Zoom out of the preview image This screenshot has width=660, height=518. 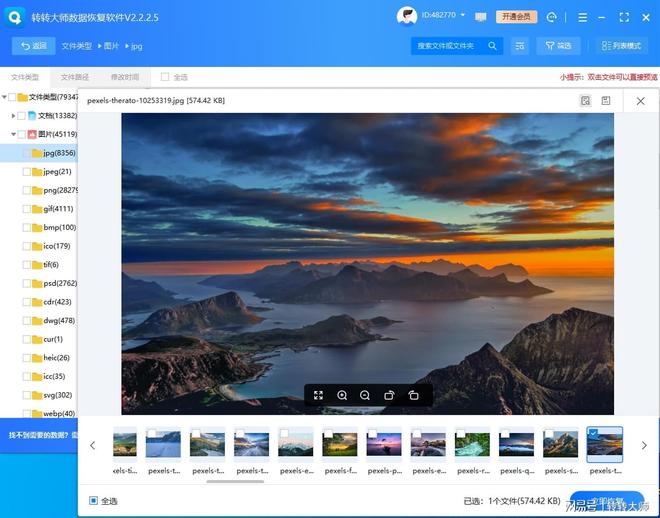pos(365,395)
